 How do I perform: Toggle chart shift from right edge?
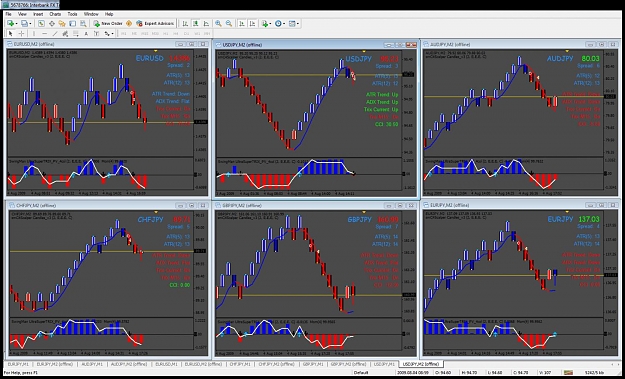(252, 24)
